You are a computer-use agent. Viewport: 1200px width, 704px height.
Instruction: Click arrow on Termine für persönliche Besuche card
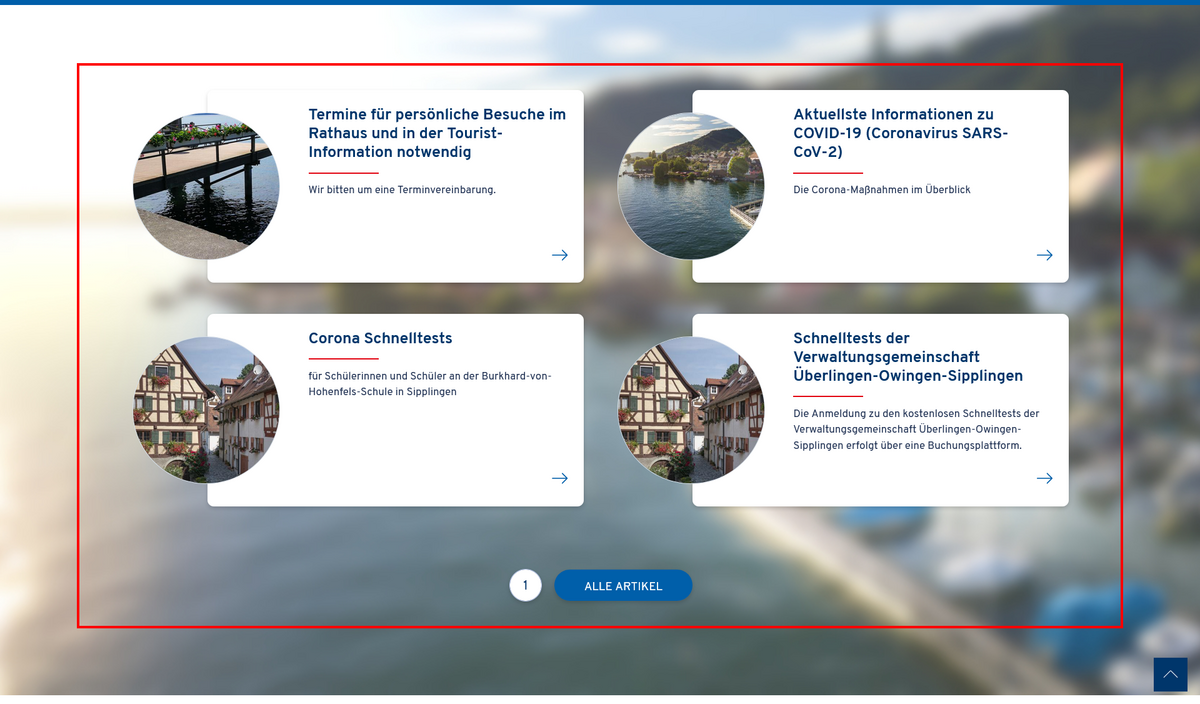(560, 255)
